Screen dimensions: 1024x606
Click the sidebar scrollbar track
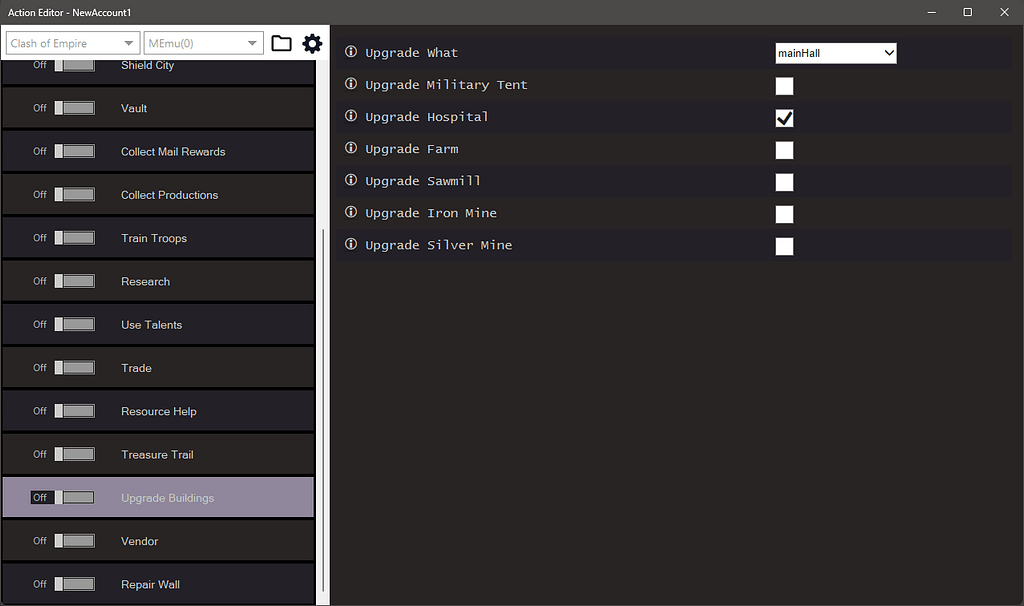[322, 300]
